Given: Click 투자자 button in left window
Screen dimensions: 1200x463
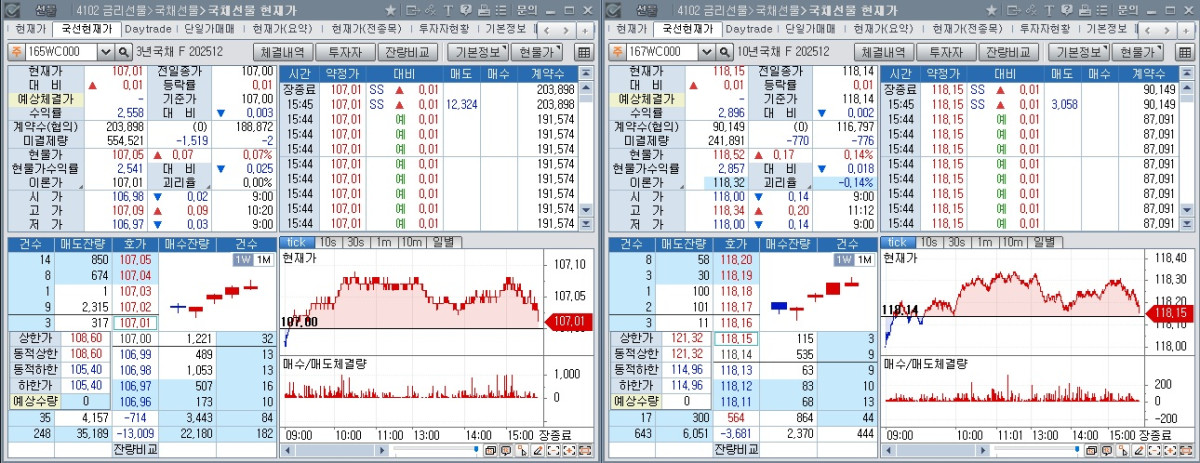Looking at the screenshot, I should tap(346, 52).
